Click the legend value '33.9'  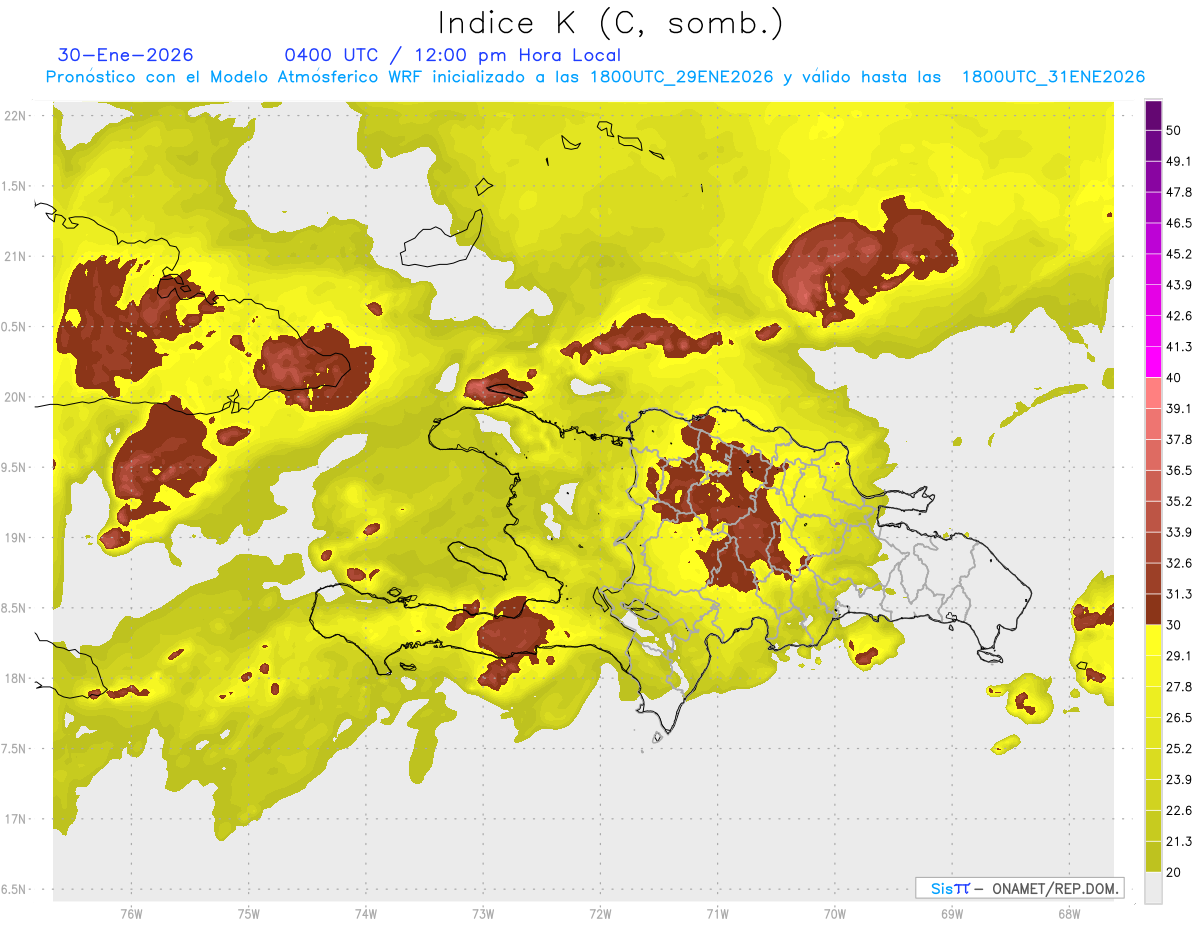point(1178,532)
